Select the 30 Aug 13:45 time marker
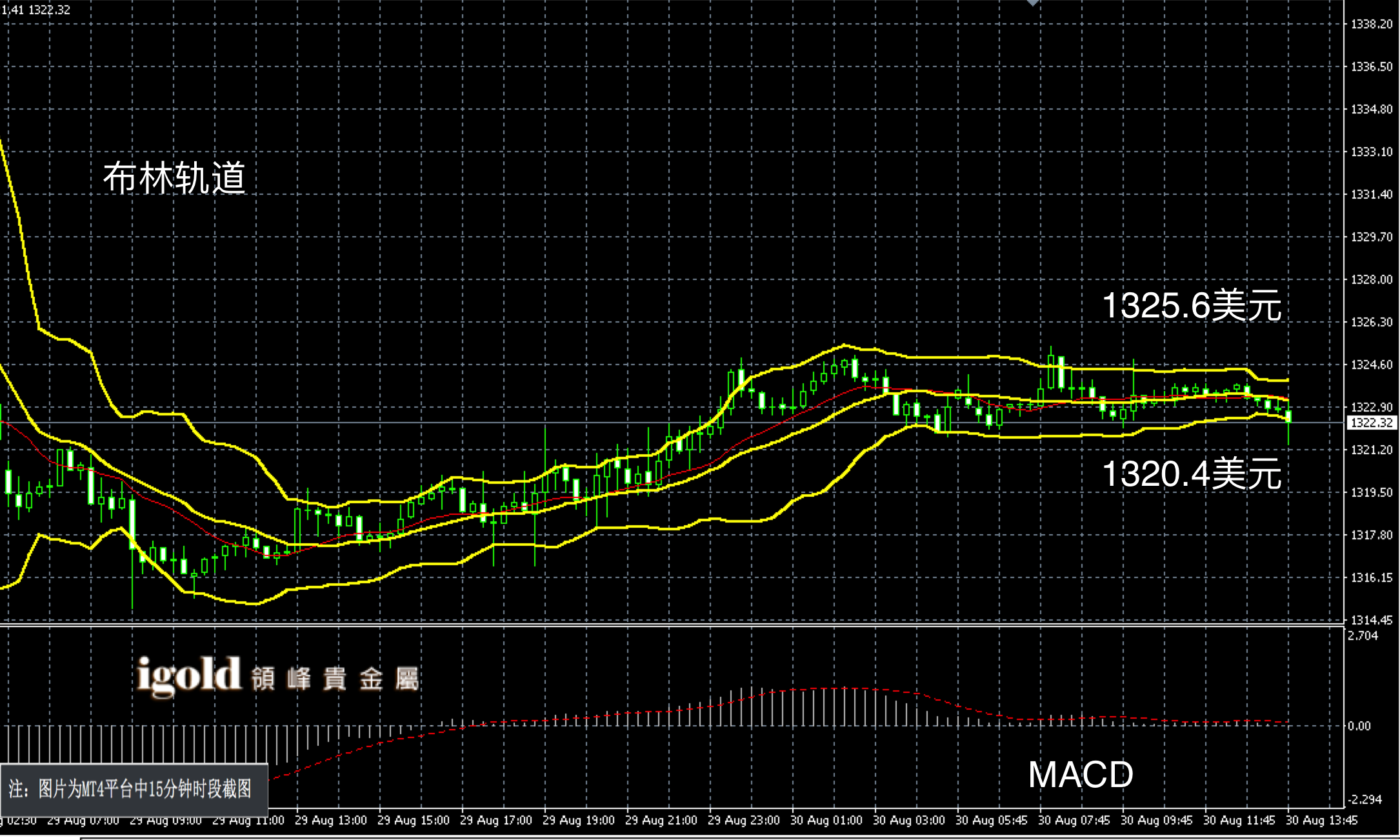This screenshot has width=1400, height=840. (x=1321, y=821)
